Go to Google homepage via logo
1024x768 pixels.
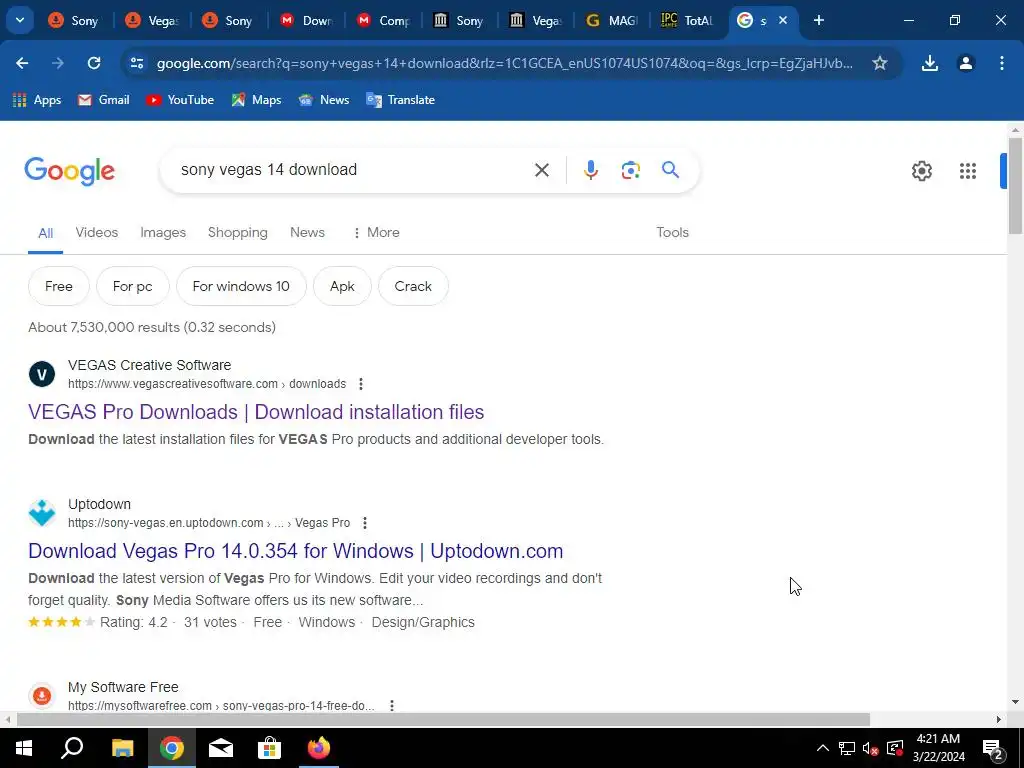(70, 171)
